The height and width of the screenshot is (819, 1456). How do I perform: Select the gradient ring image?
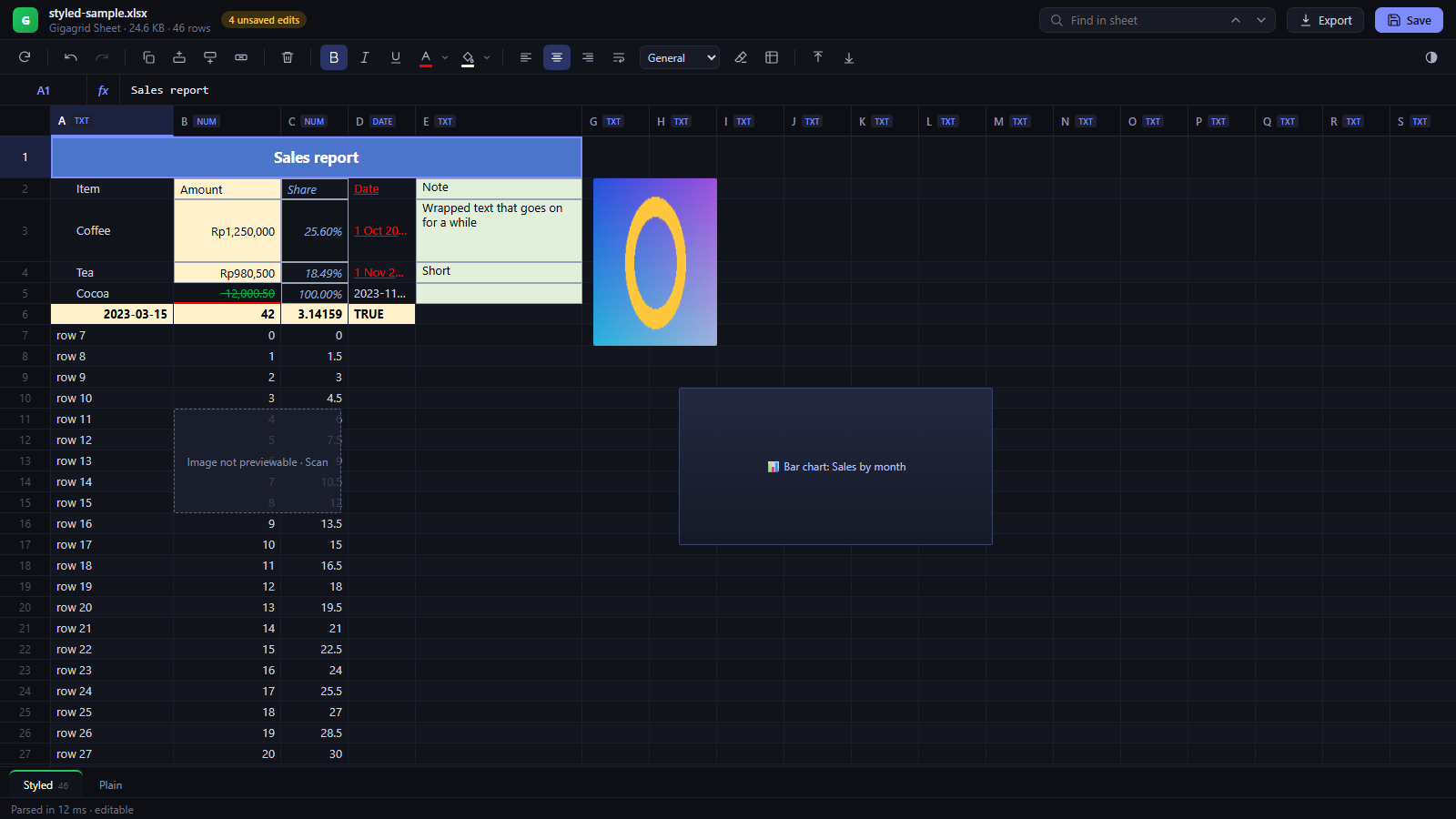click(655, 262)
